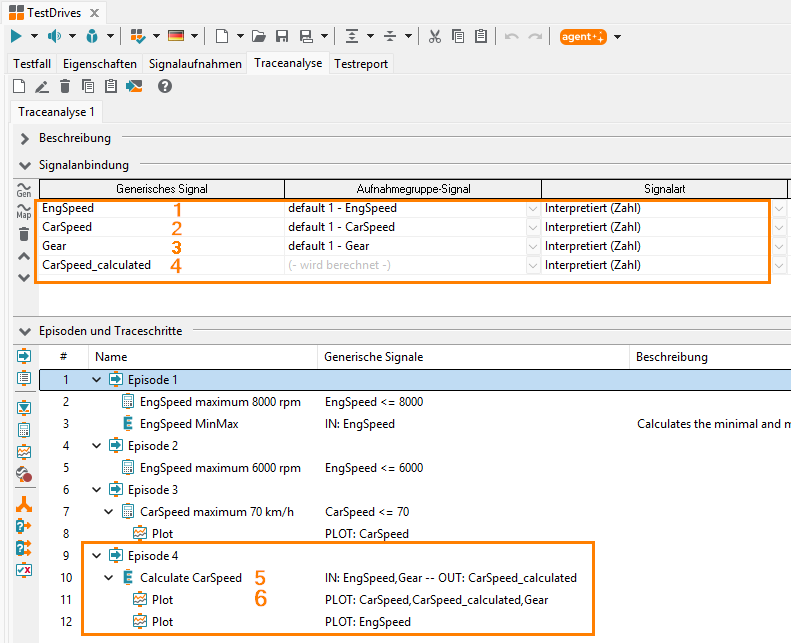Open a file via folder icon
This screenshot has width=791, height=643.
point(258,36)
